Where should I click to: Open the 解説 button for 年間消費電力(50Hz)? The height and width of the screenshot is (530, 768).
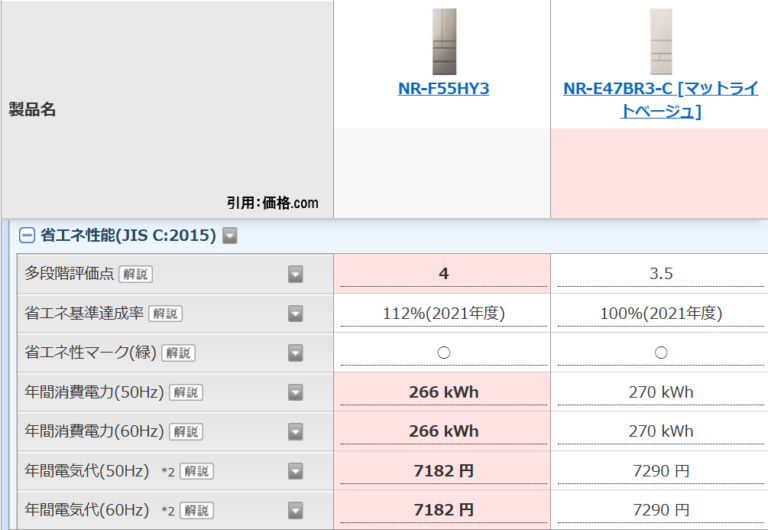pyautogui.click(x=186, y=392)
